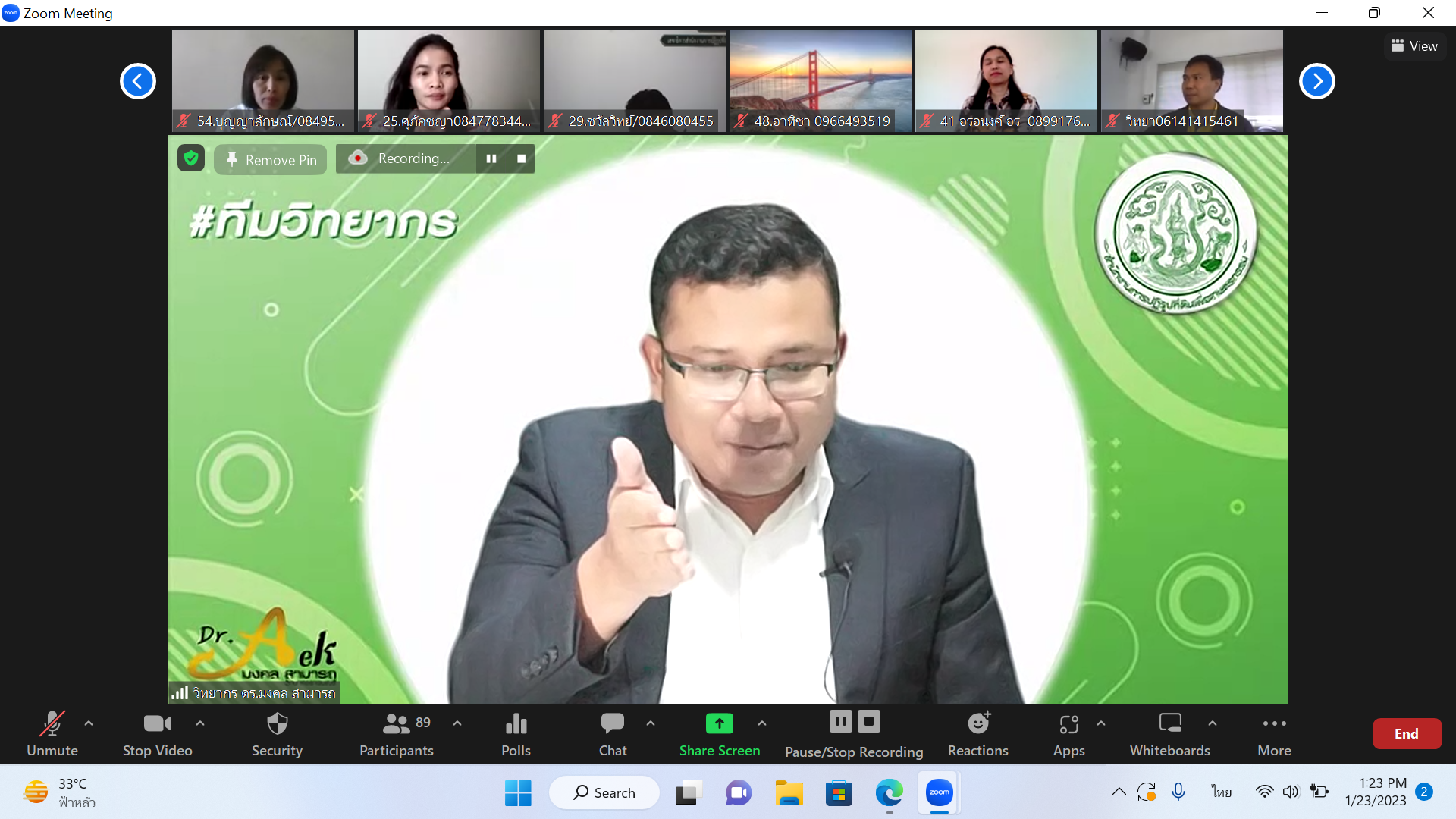Click the taskbar Search box
This screenshot has height=819, width=1456.
(604, 792)
